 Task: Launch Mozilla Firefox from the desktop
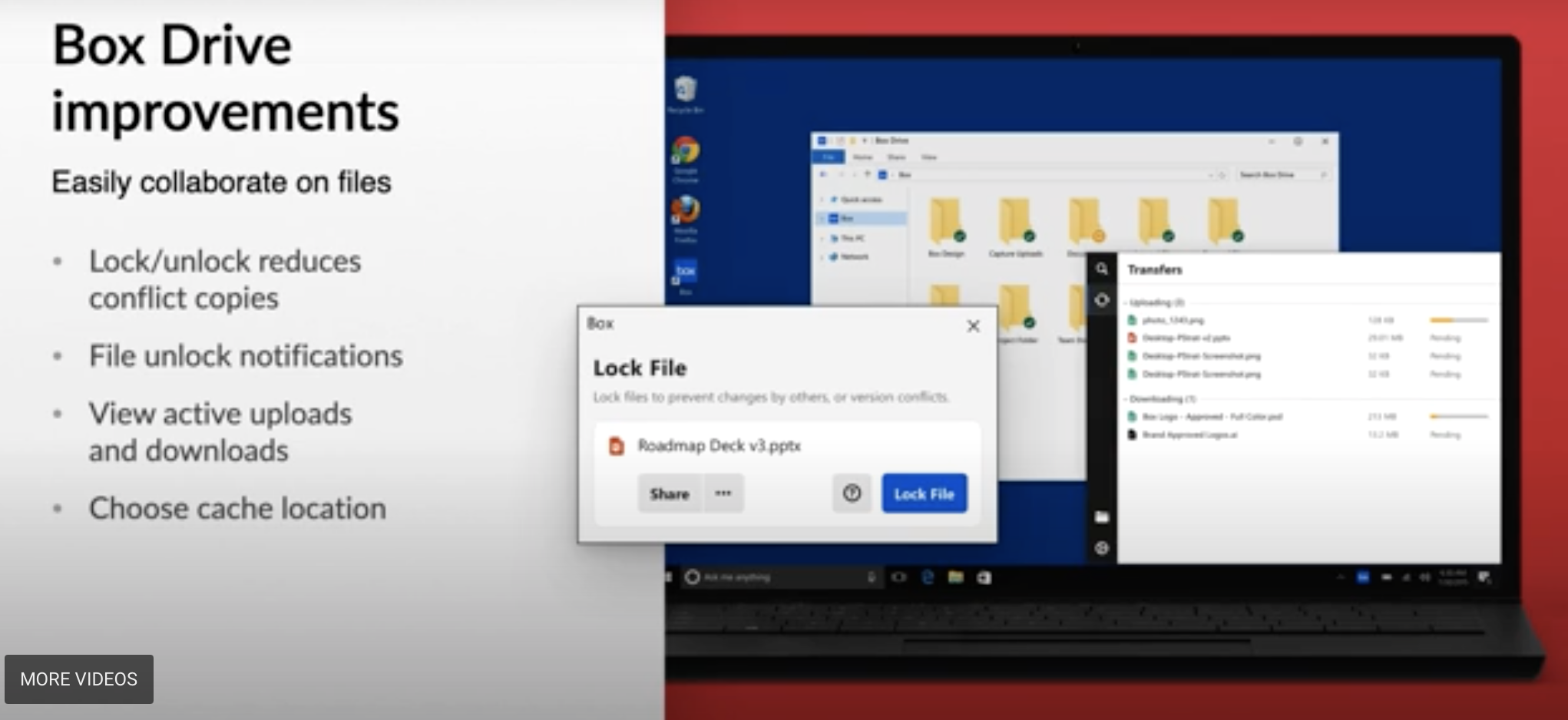click(x=685, y=218)
